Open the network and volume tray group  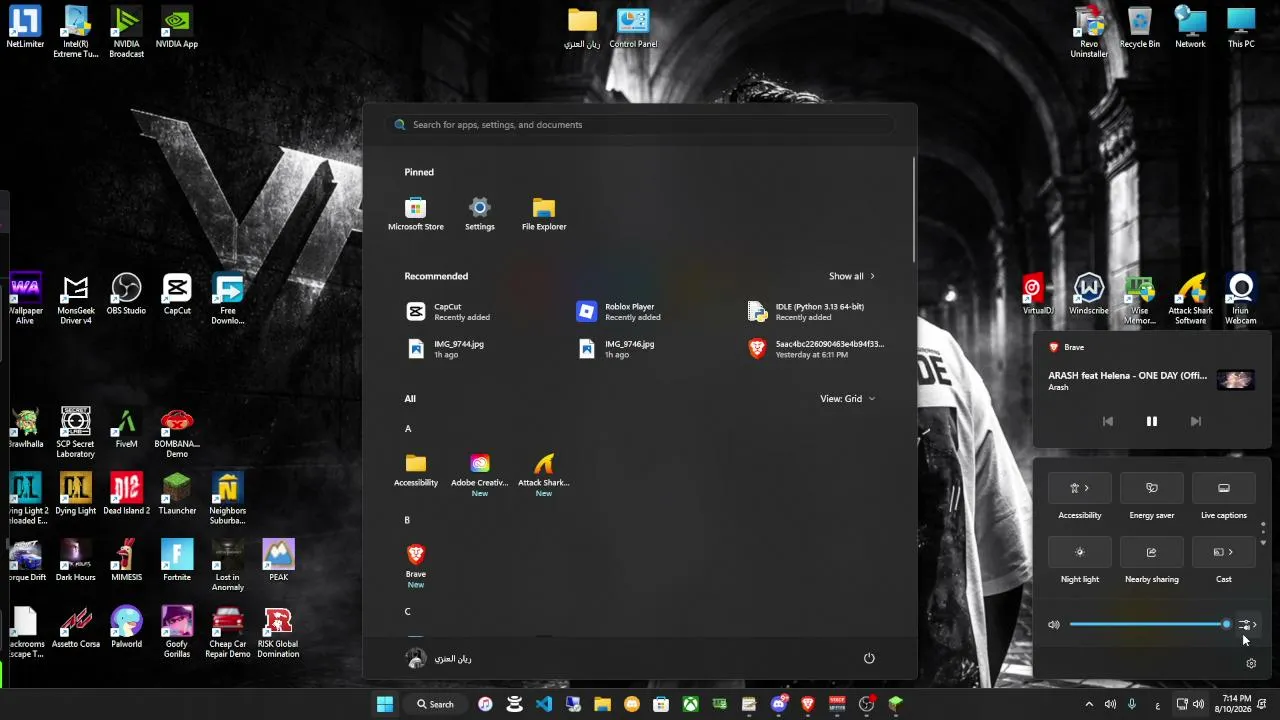pos(1190,704)
